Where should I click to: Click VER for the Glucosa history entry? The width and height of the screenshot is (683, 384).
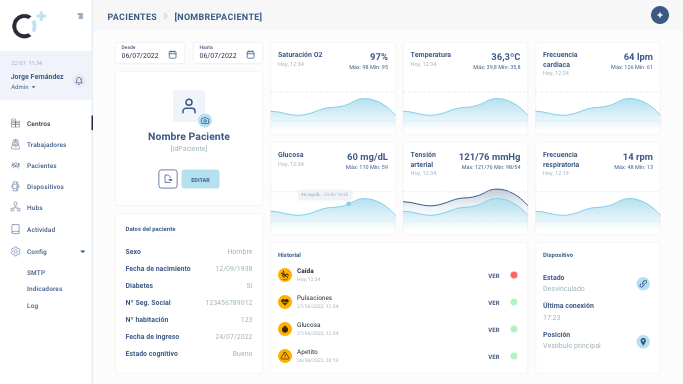click(494, 330)
